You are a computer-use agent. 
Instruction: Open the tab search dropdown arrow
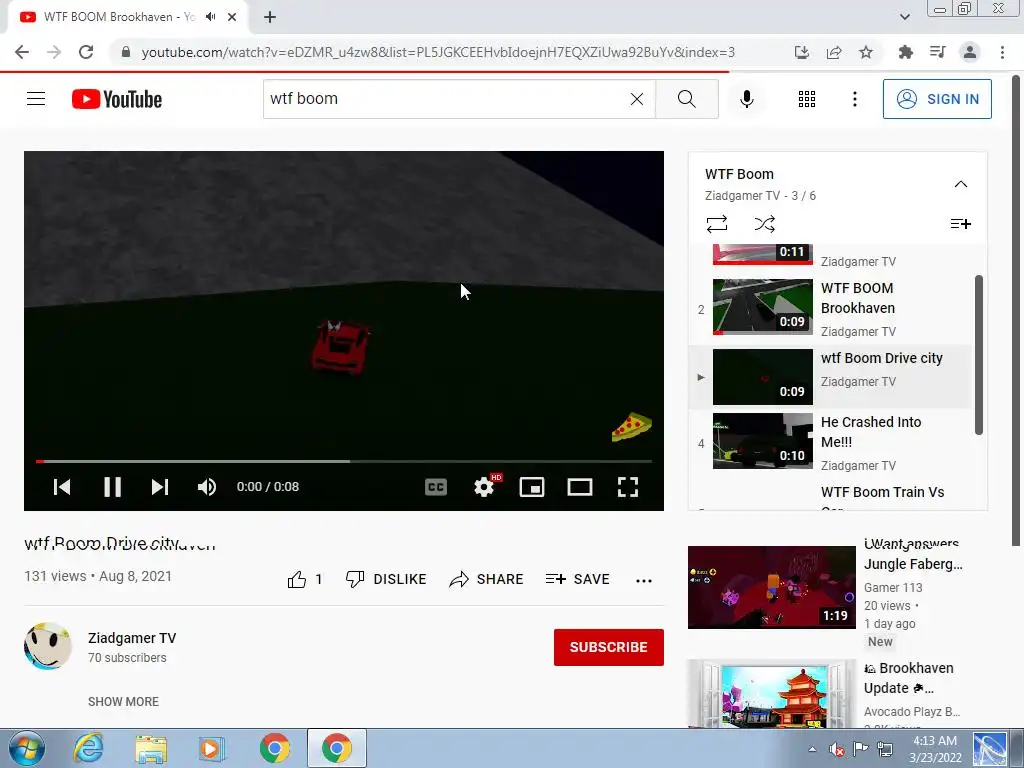904,17
